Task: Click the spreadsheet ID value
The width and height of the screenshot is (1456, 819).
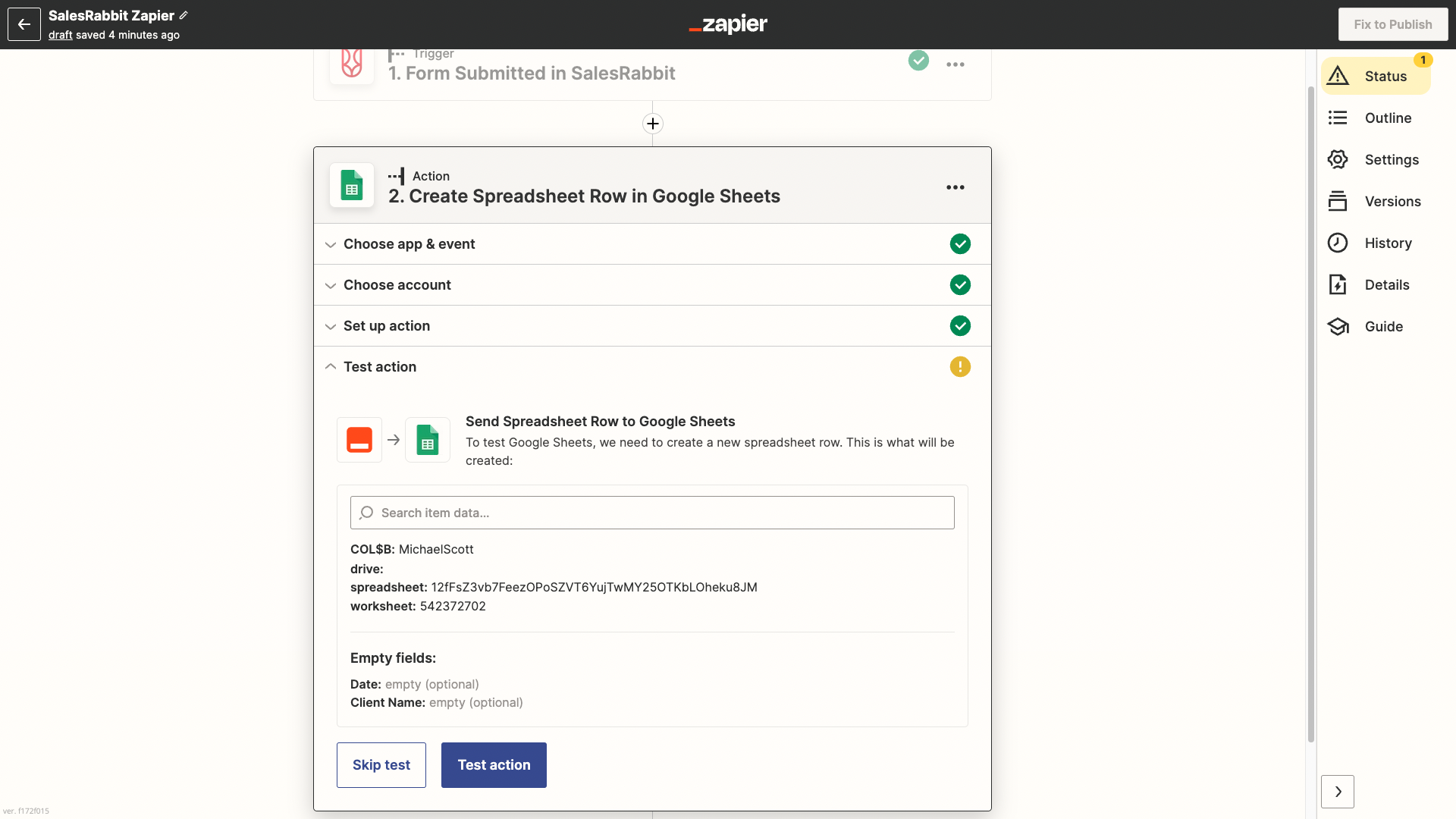Action: (594, 587)
